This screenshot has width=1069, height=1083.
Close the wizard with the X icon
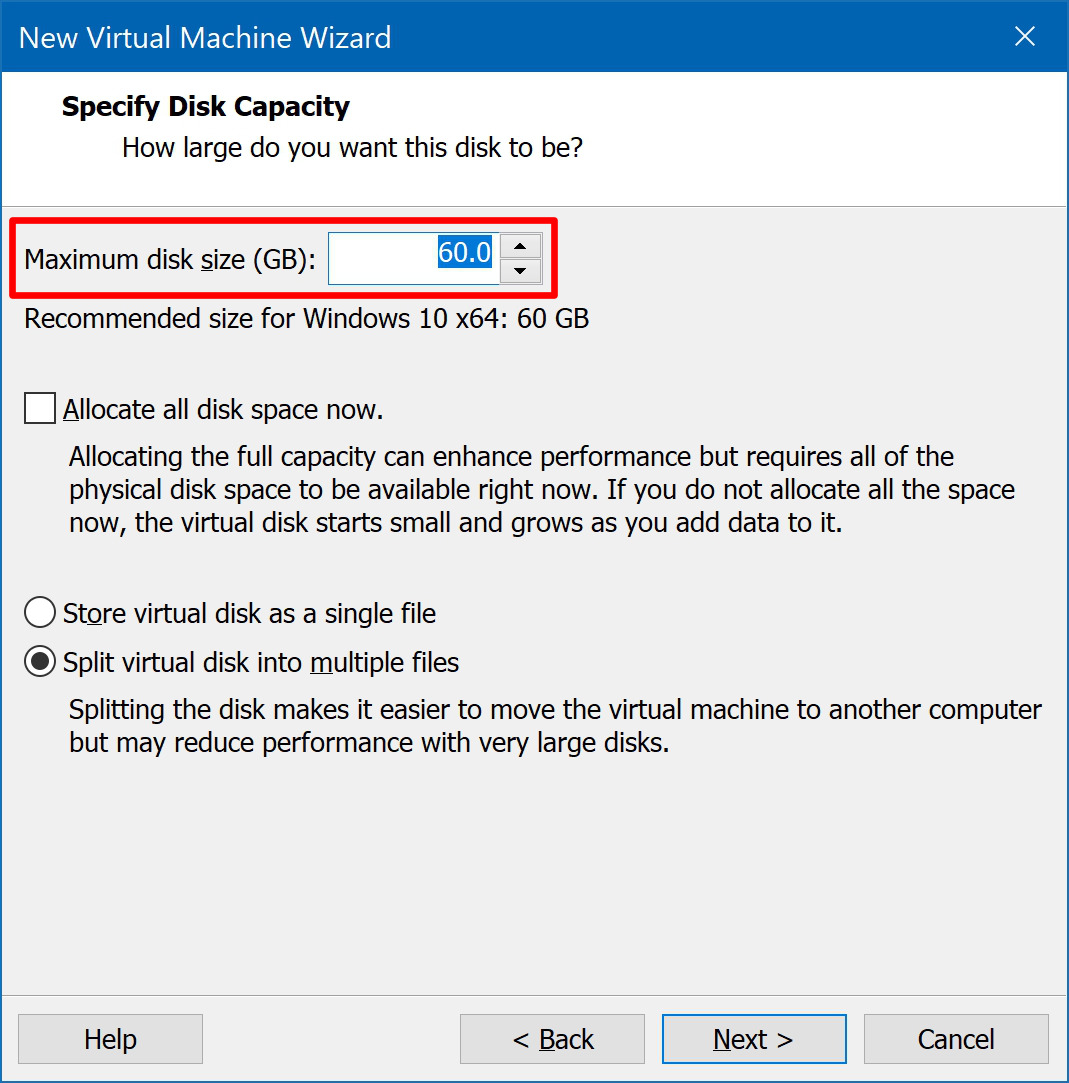[x=1025, y=36]
